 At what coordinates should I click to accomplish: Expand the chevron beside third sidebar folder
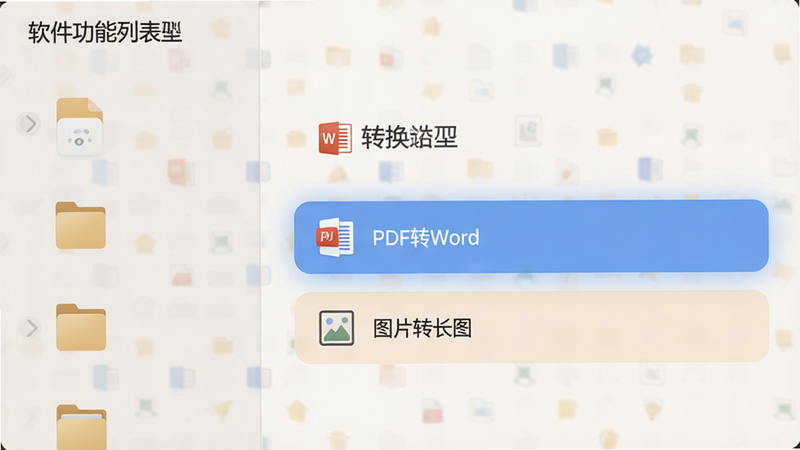[x=31, y=328]
